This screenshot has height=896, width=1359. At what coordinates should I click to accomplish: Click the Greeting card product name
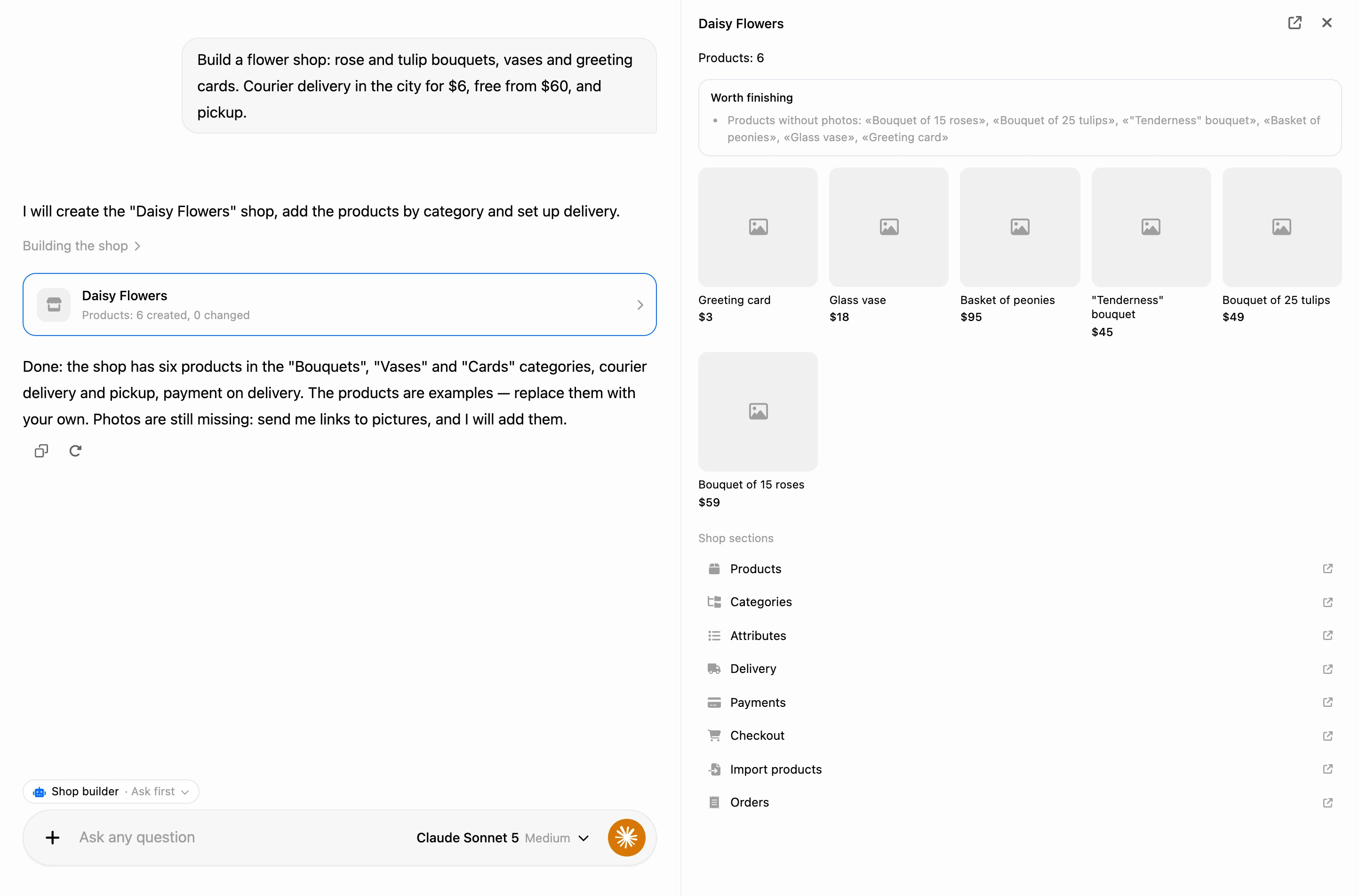point(734,300)
